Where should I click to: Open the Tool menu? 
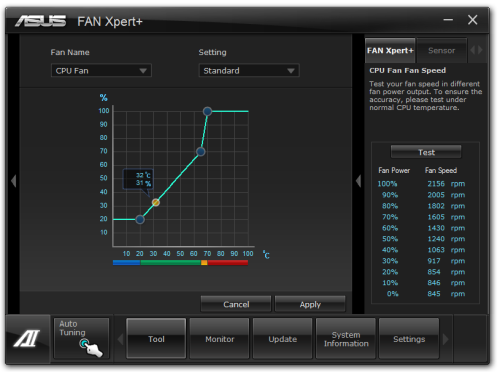[x=156, y=339]
